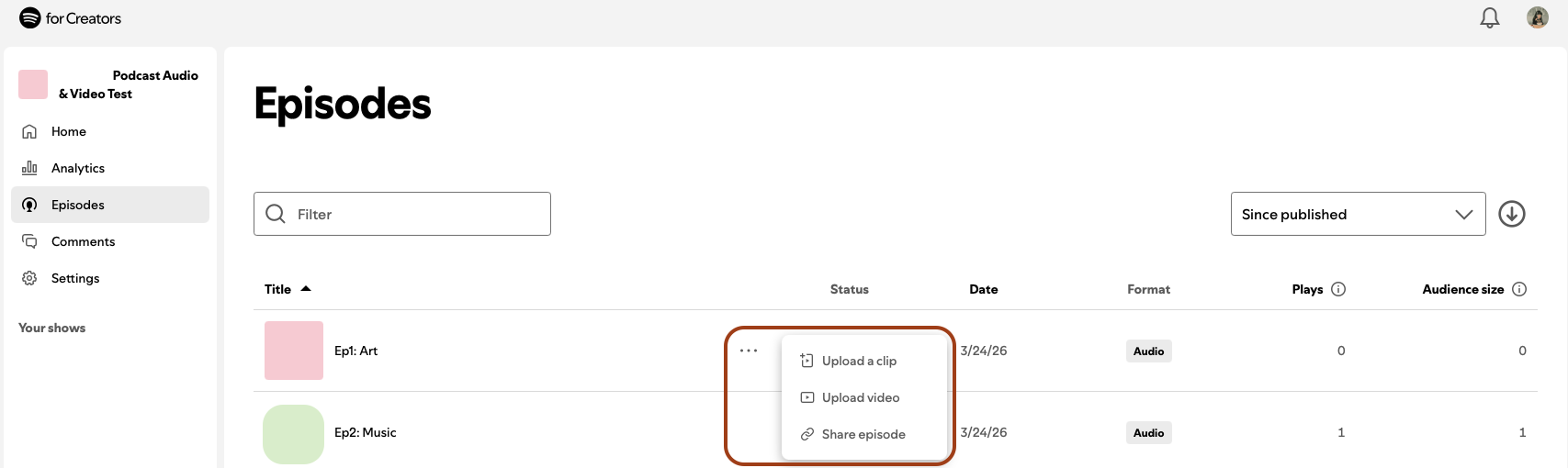Viewport: 1568px width, 468px height.
Task: Click the Your shows heading
Action: [x=52, y=328]
